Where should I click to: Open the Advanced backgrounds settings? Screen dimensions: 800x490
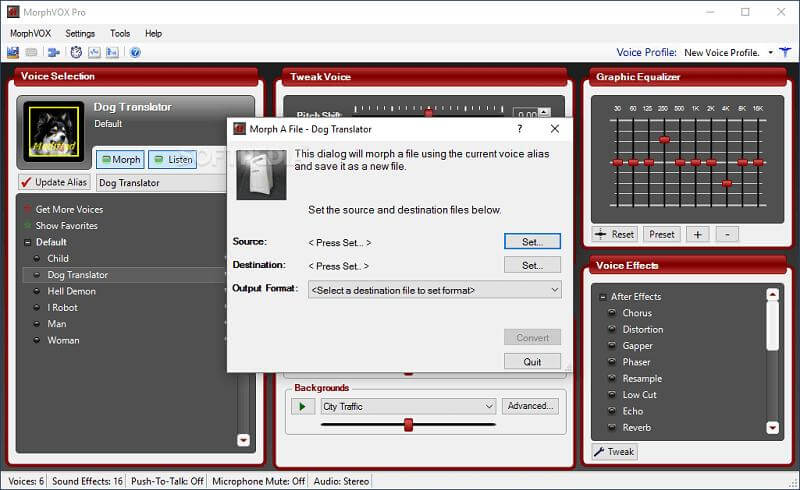(x=530, y=406)
